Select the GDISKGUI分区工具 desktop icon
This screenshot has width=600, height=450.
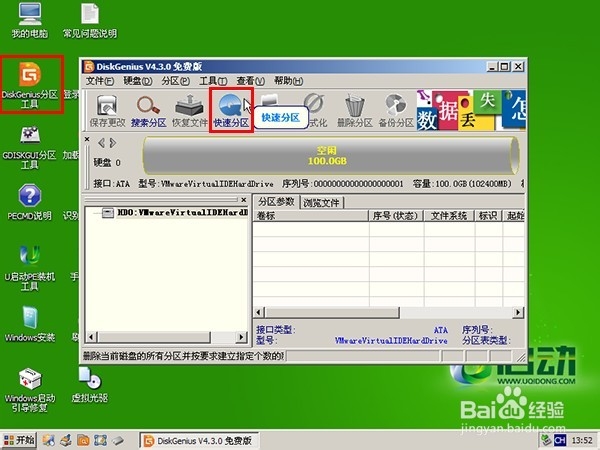[x=30, y=148]
